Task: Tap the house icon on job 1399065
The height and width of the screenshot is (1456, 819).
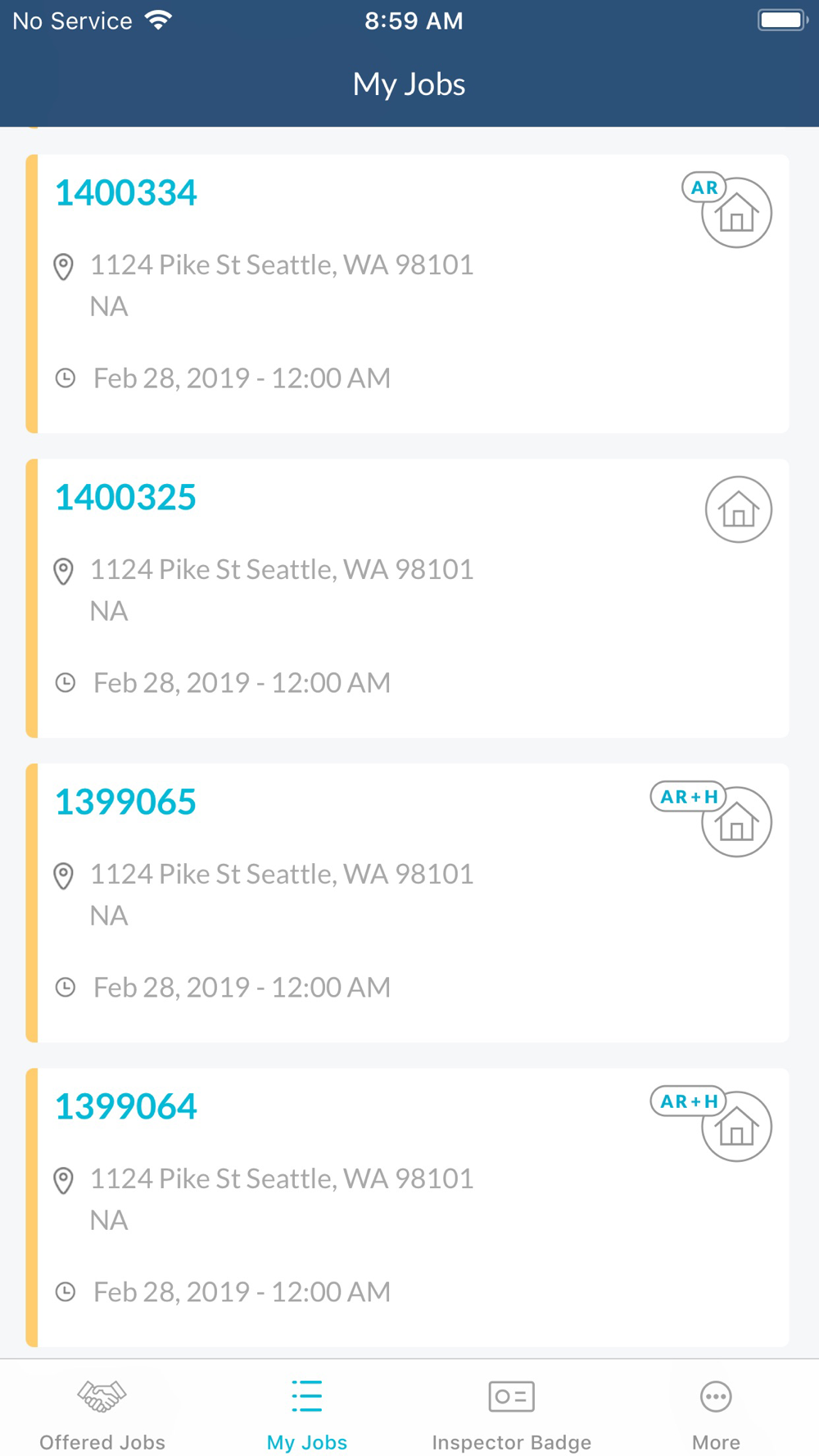Action: click(x=737, y=823)
